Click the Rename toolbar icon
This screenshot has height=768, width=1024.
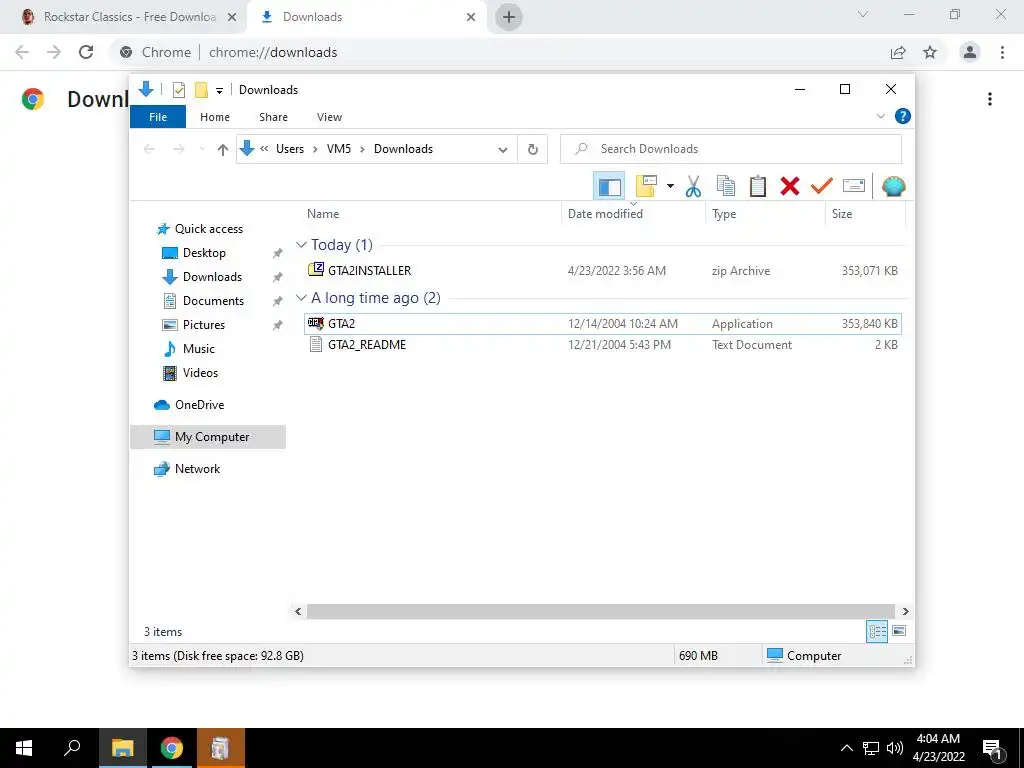point(854,187)
